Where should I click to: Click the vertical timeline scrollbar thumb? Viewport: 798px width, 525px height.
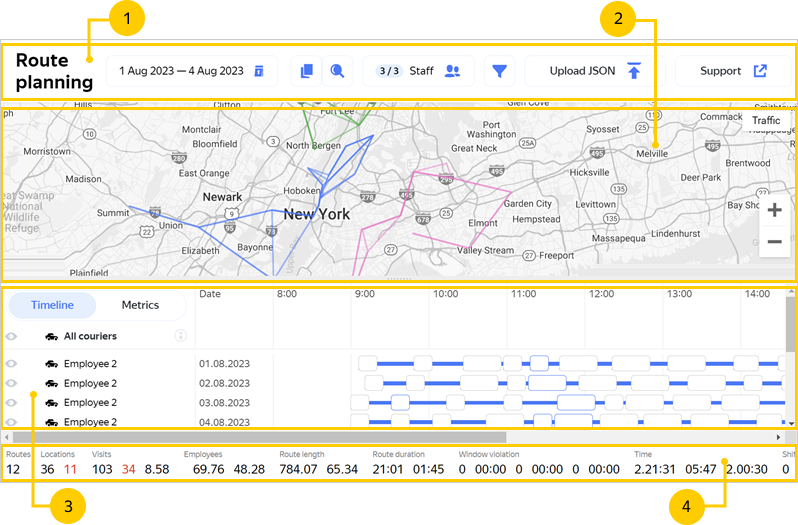790,320
